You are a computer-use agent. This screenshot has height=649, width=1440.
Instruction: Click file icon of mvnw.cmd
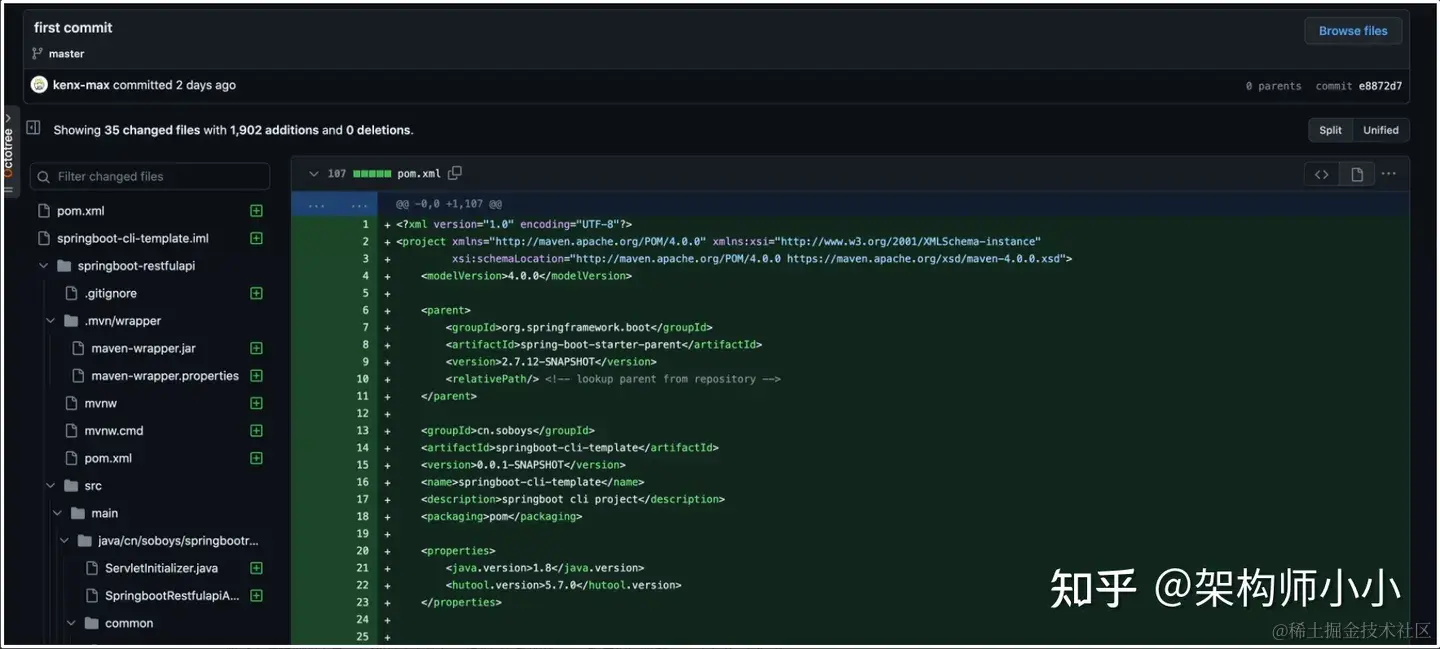click(x=71, y=431)
